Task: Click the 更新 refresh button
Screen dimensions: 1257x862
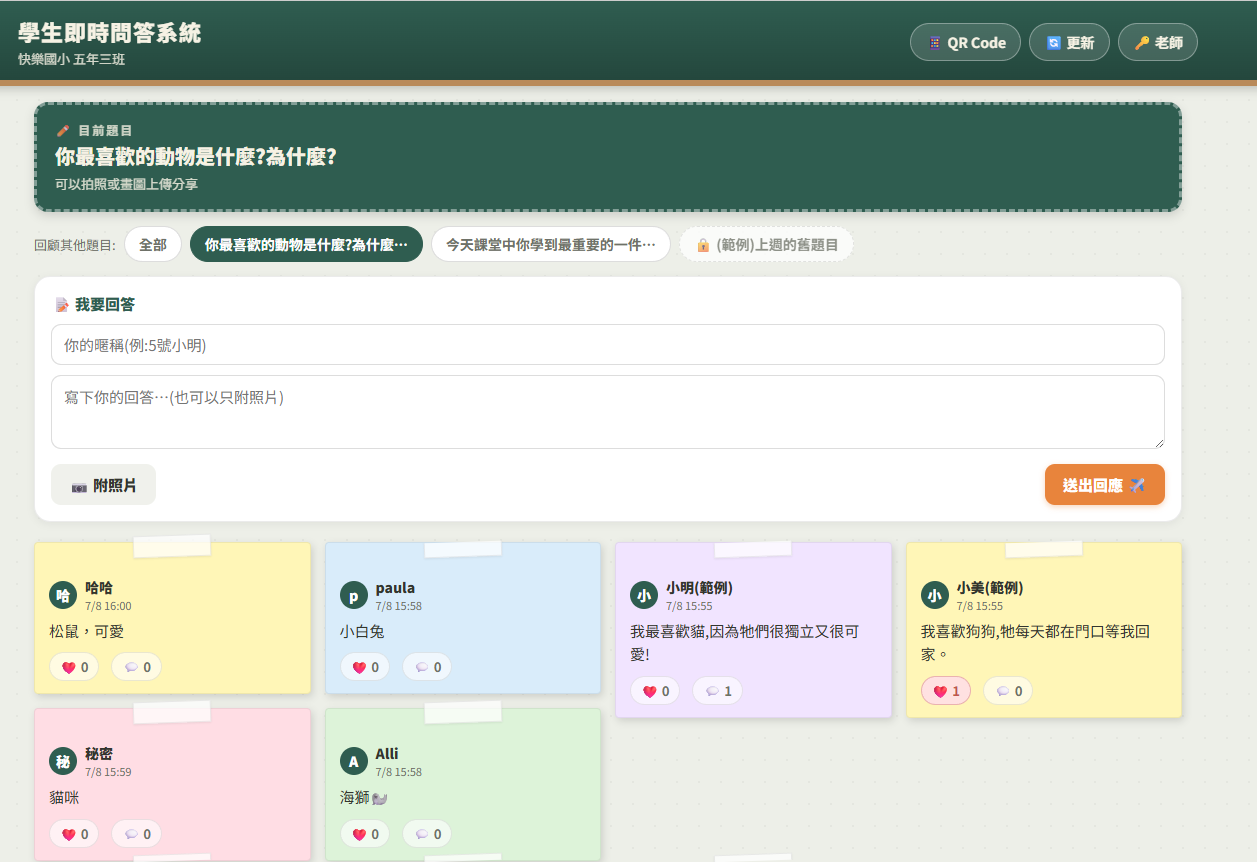Action: pos(1069,42)
